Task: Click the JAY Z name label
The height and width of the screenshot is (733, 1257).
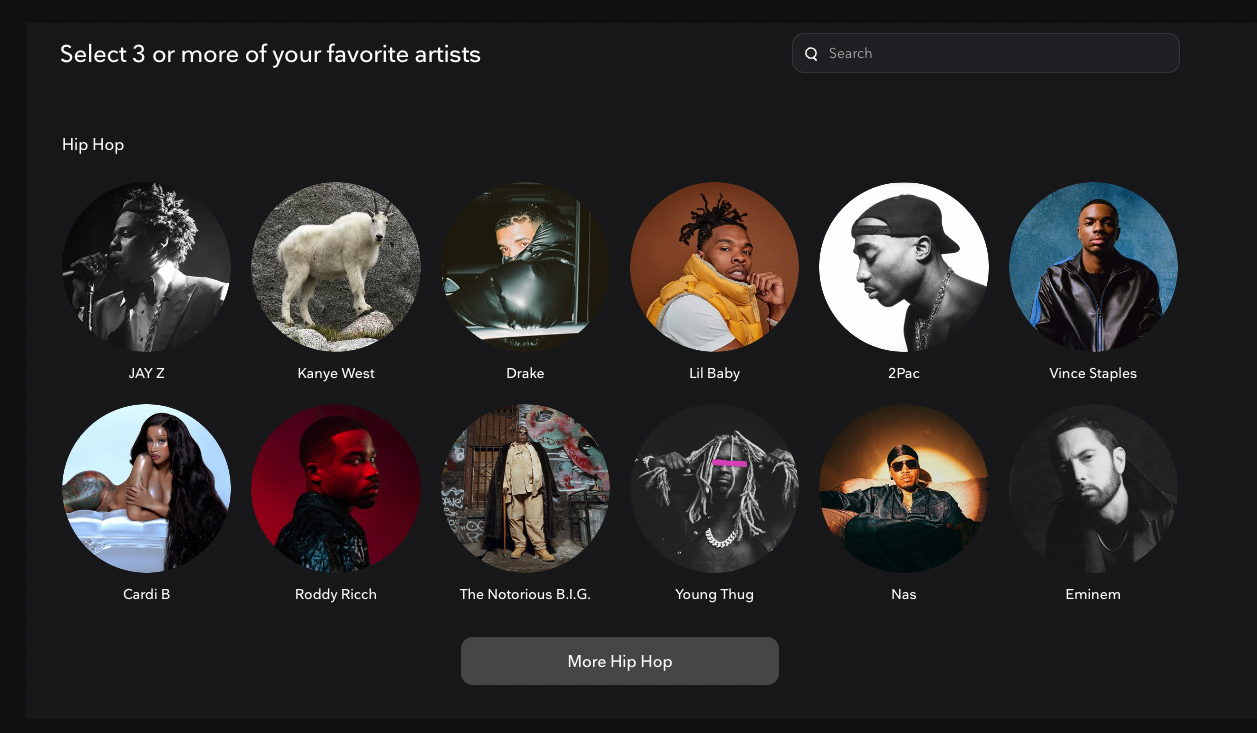Action: 147,373
